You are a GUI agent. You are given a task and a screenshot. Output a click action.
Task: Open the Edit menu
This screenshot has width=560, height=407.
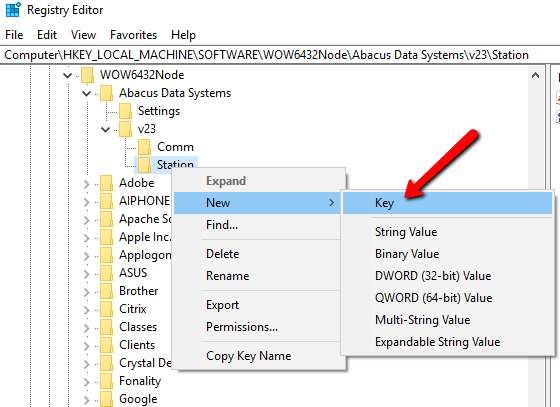point(47,35)
